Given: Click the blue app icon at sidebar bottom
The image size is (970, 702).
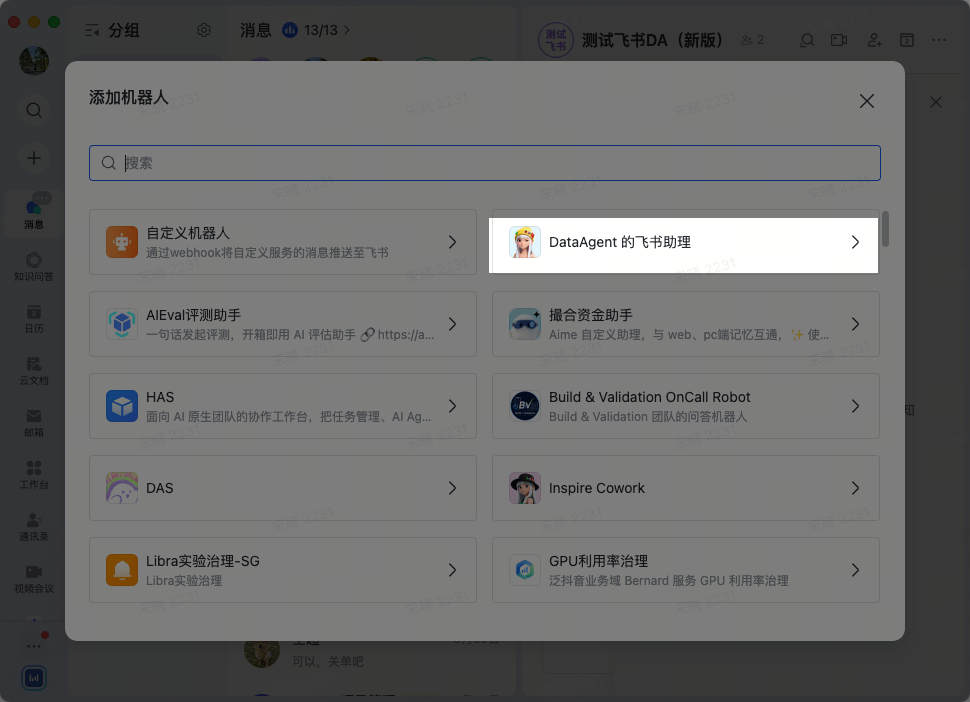Looking at the screenshot, I should (34, 678).
